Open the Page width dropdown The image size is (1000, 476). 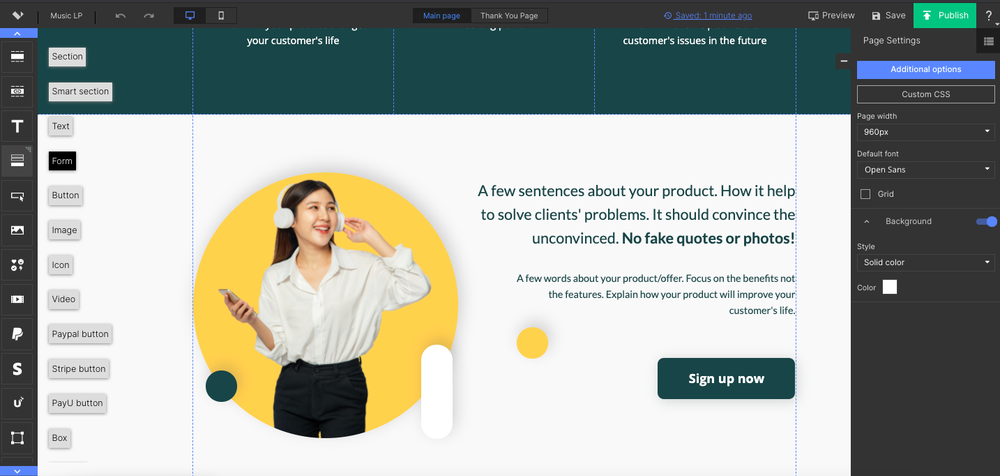point(925,132)
